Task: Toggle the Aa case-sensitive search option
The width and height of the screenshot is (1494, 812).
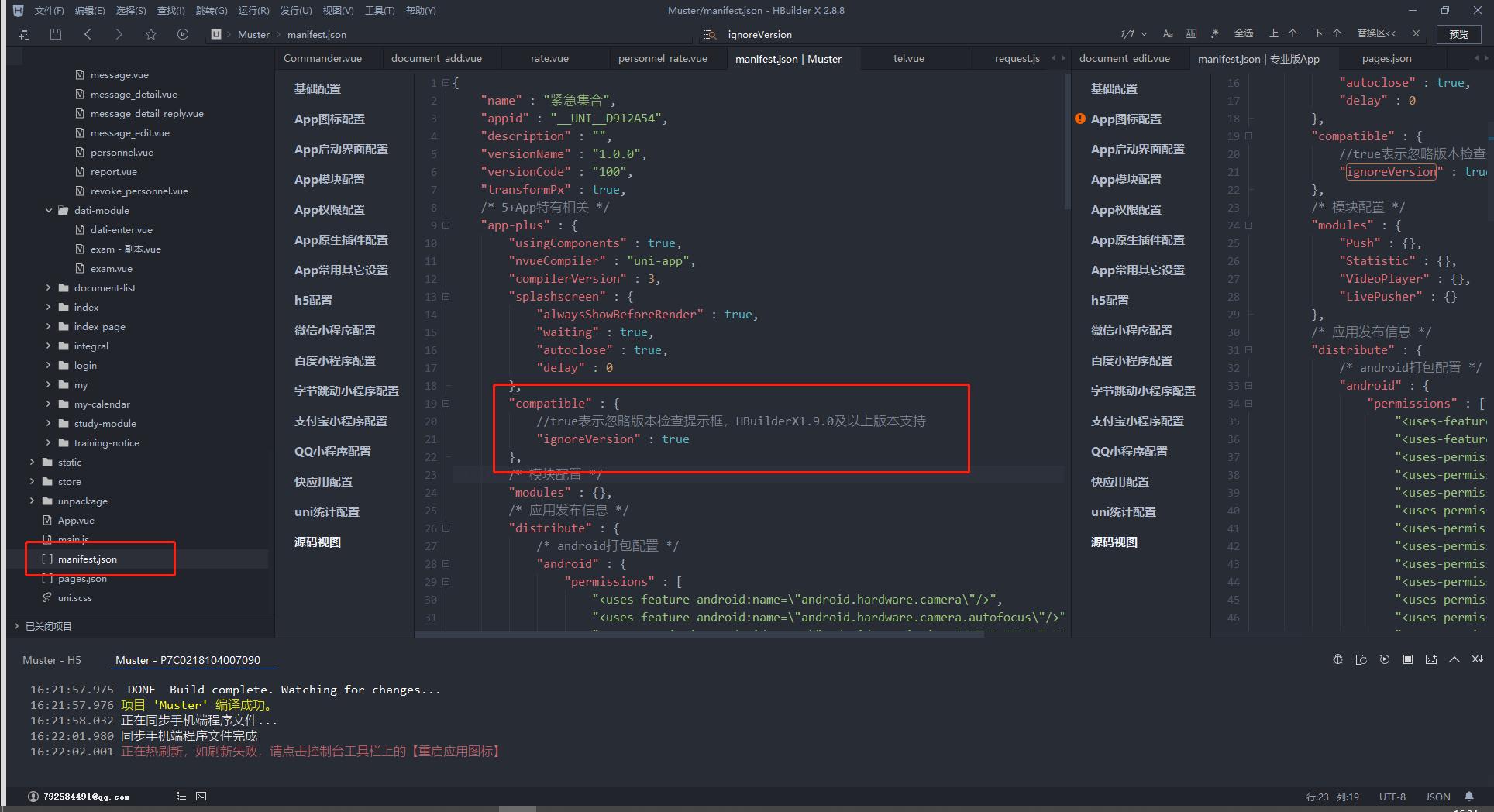Action: (1168, 34)
